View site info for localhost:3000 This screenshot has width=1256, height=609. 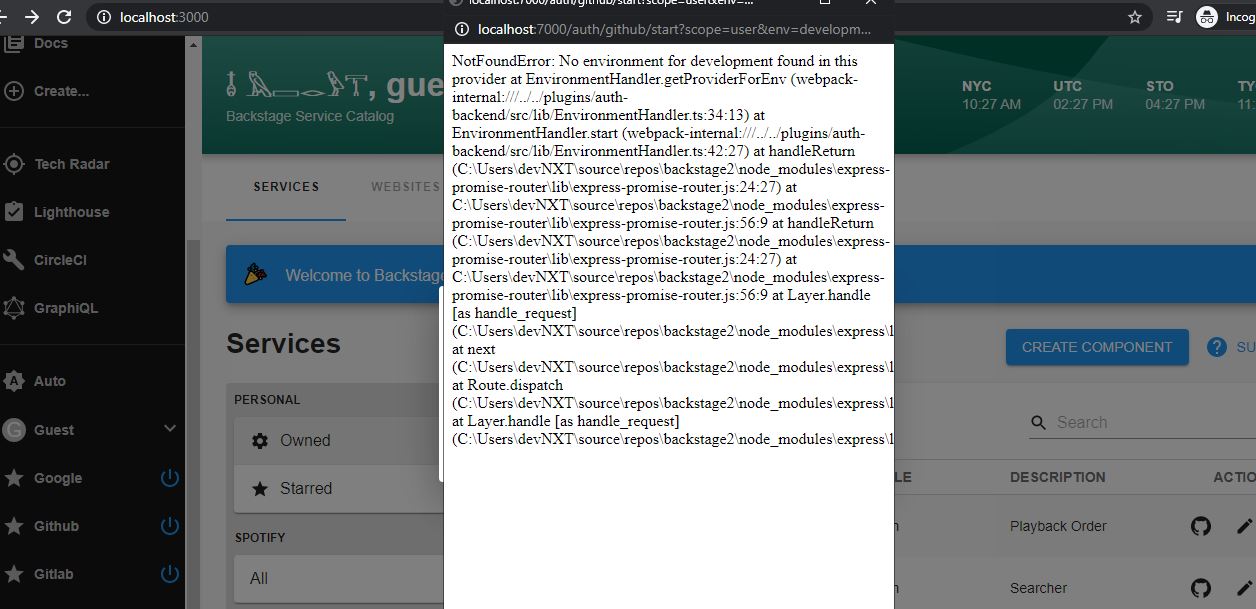105,17
